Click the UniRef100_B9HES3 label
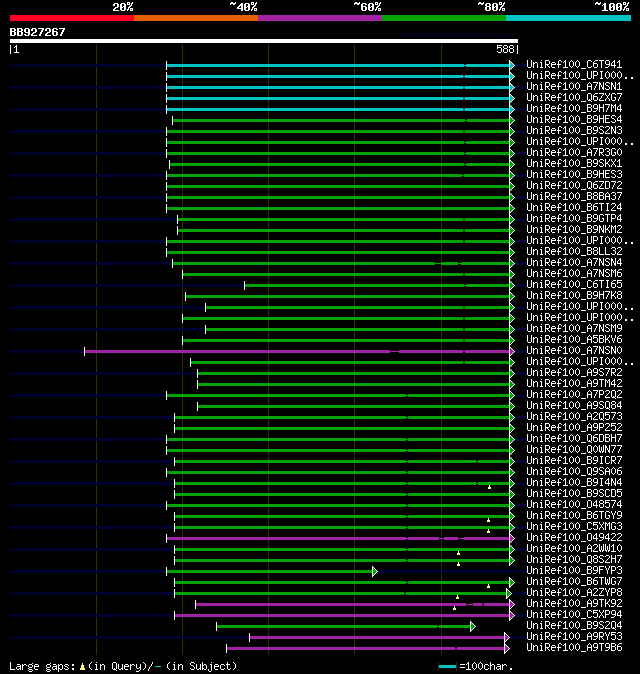Screen dimensions: 640x674 pyautogui.click(x=574, y=175)
